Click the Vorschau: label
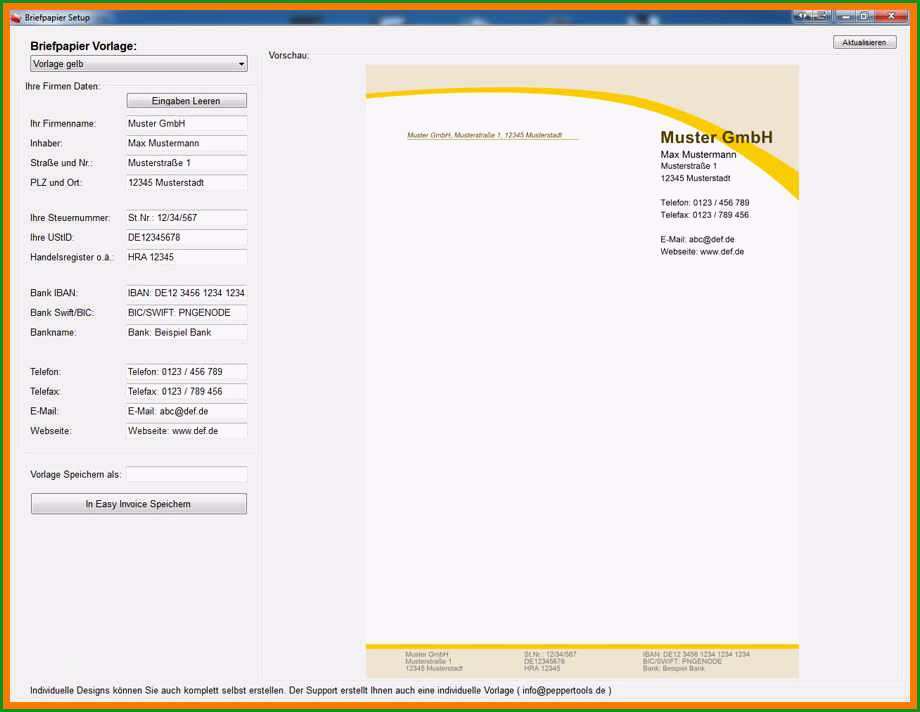 289,55
